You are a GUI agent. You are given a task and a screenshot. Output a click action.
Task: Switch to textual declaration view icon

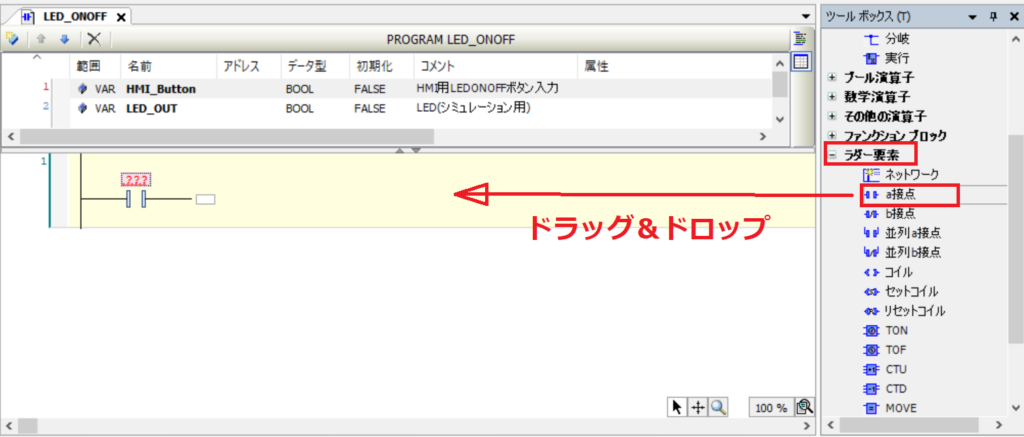tap(800, 39)
